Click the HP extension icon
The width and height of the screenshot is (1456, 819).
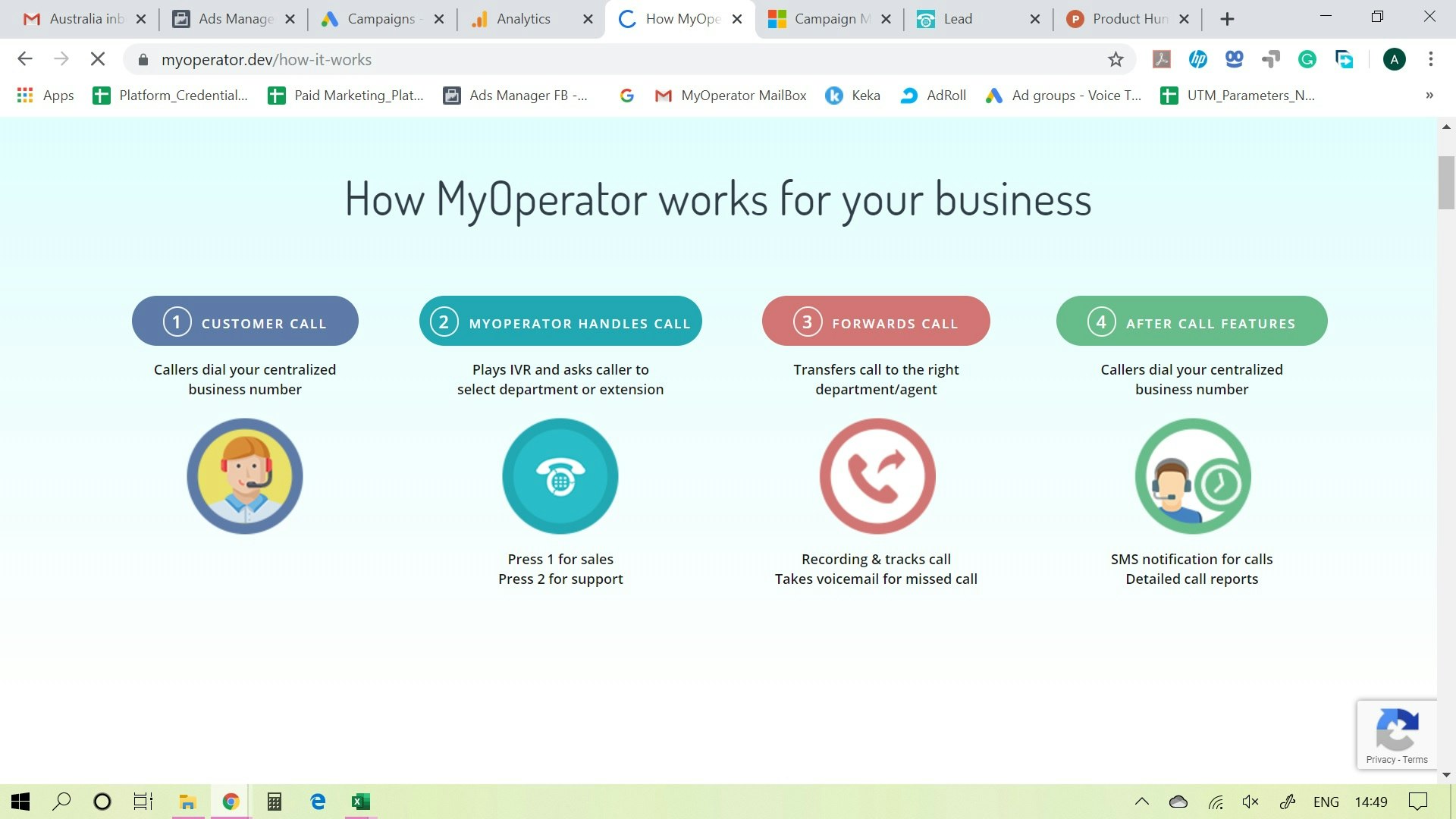(1198, 58)
